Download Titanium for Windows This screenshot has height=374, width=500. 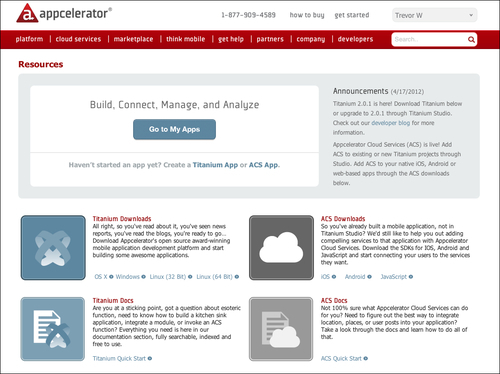[128, 277]
